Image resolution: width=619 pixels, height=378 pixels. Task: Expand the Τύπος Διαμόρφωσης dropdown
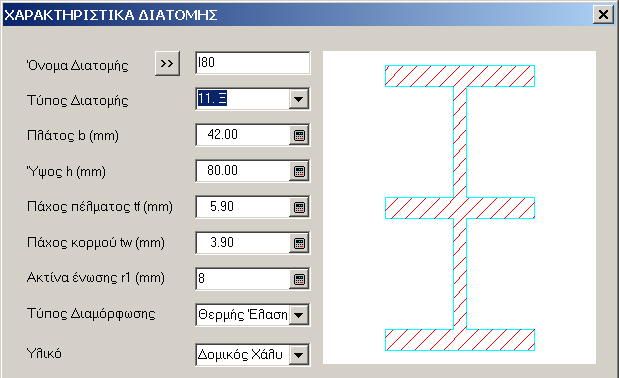point(299,315)
